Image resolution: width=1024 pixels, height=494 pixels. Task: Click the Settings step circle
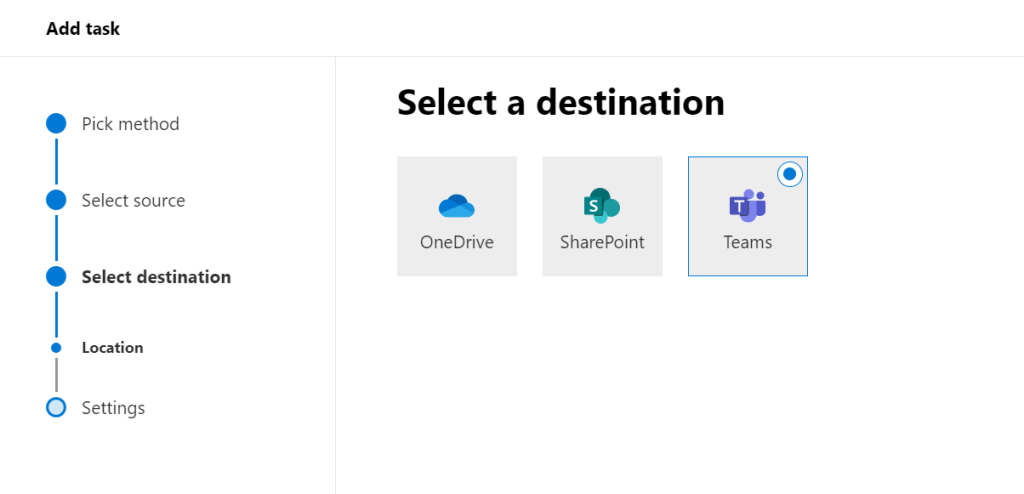56,408
